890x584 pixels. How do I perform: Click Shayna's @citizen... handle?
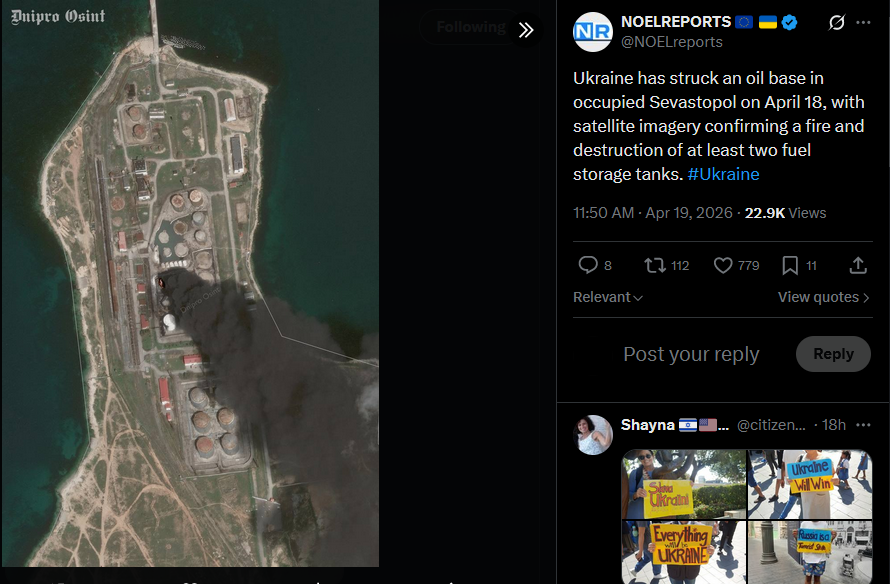pyautogui.click(x=771, y=425)
